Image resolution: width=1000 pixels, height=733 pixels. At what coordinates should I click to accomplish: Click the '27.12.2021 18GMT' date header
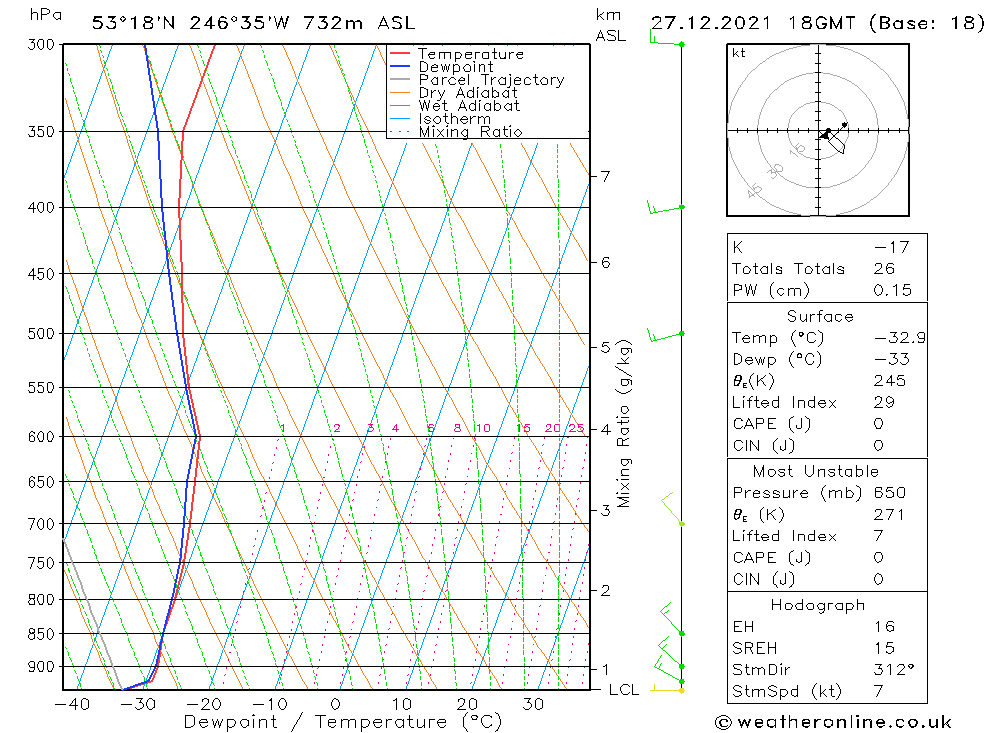[x=753, y=23]
